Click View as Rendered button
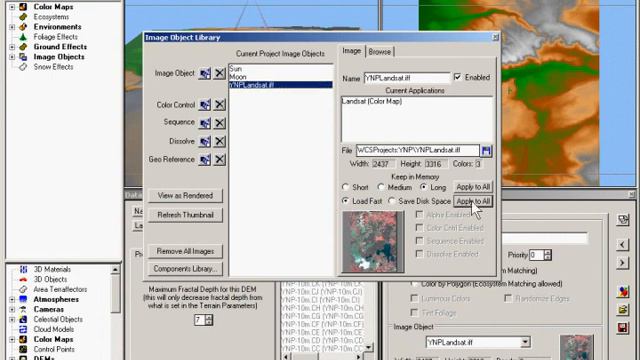This screenshot has height=360, width=640. click(x=185, y=196)
